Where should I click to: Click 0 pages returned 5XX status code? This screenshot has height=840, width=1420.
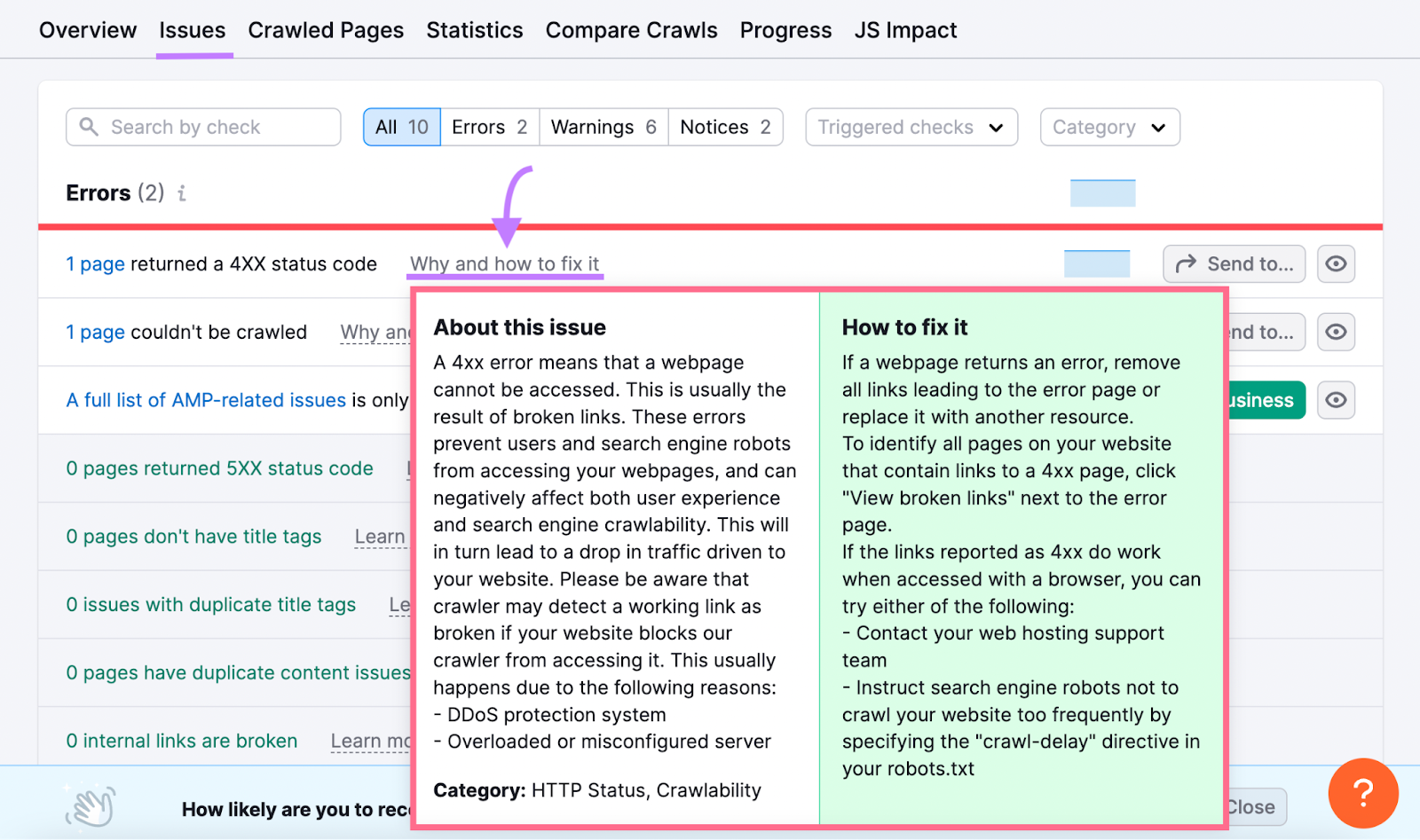220,468
